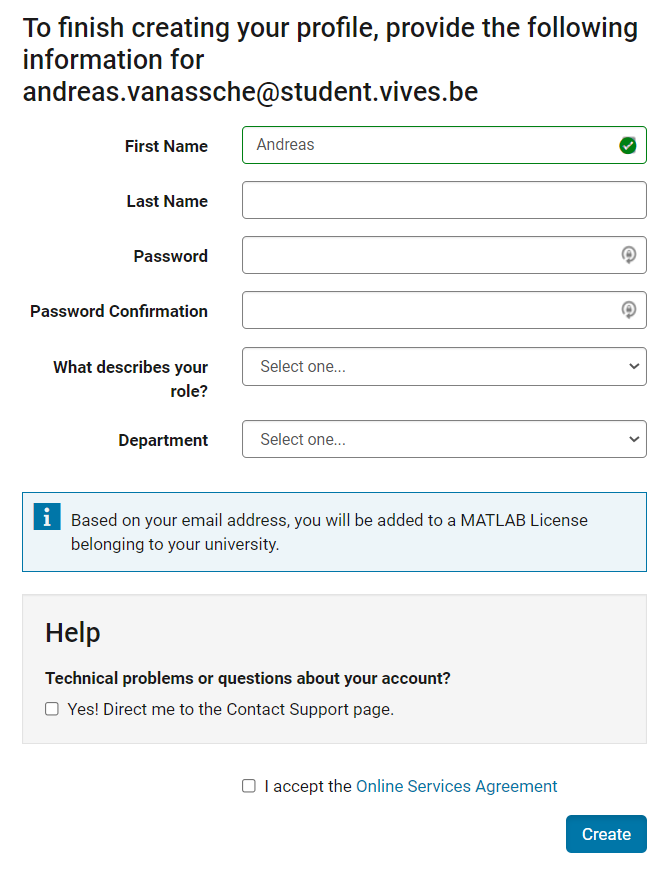This screenshot has width=668, height=869.
Task: Focus the First Name field with Andreas
Action: [444, 145]
